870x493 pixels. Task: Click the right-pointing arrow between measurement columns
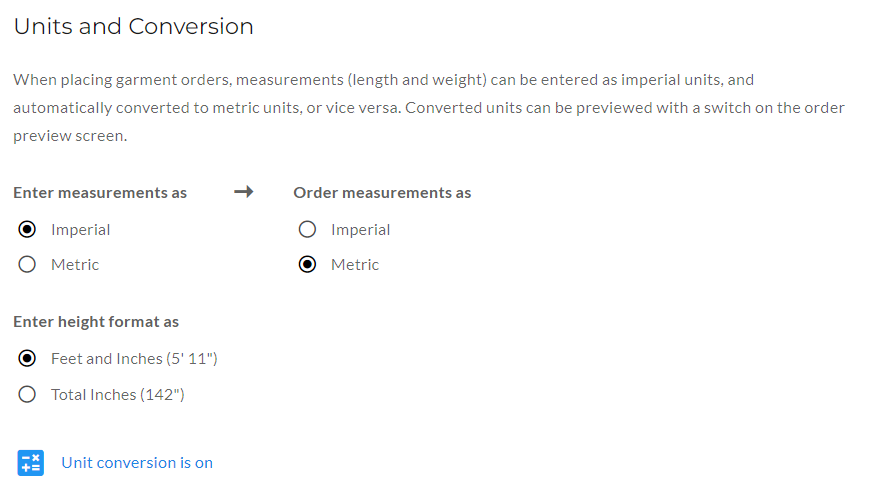pos(244,192)
